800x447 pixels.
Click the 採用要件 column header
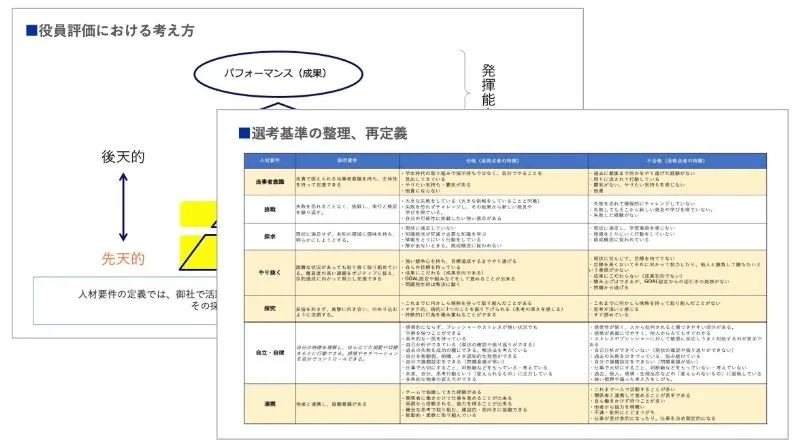pos(347,161)
